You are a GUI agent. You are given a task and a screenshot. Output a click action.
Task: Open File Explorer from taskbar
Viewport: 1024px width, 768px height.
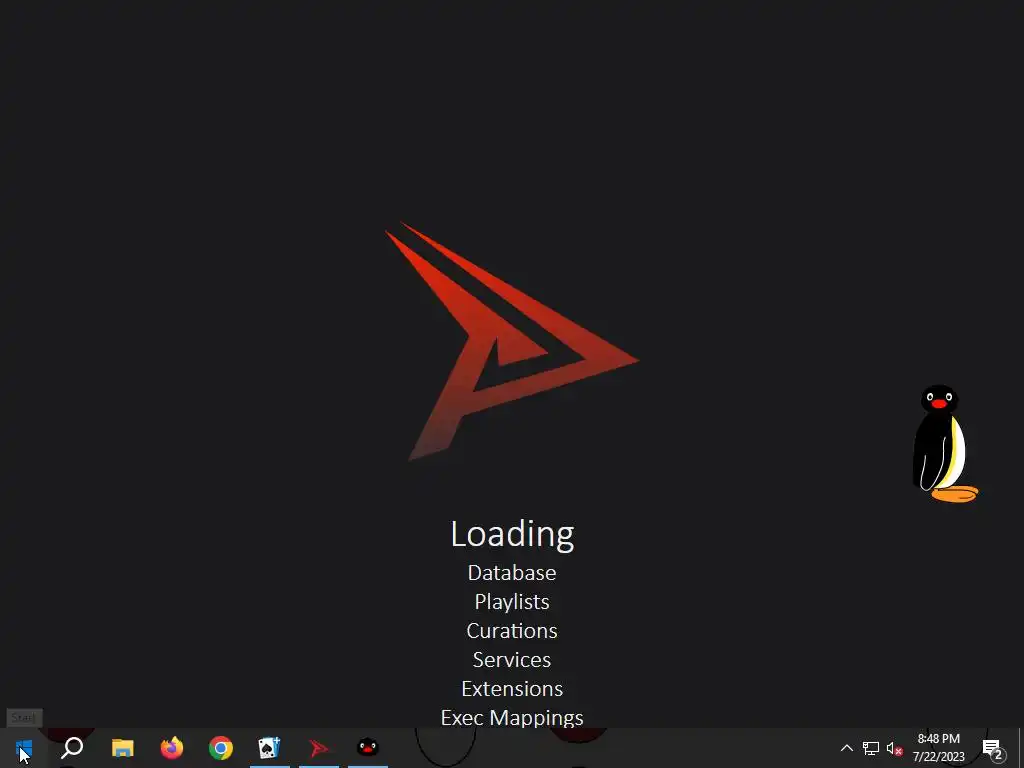[x=122, y=748]
